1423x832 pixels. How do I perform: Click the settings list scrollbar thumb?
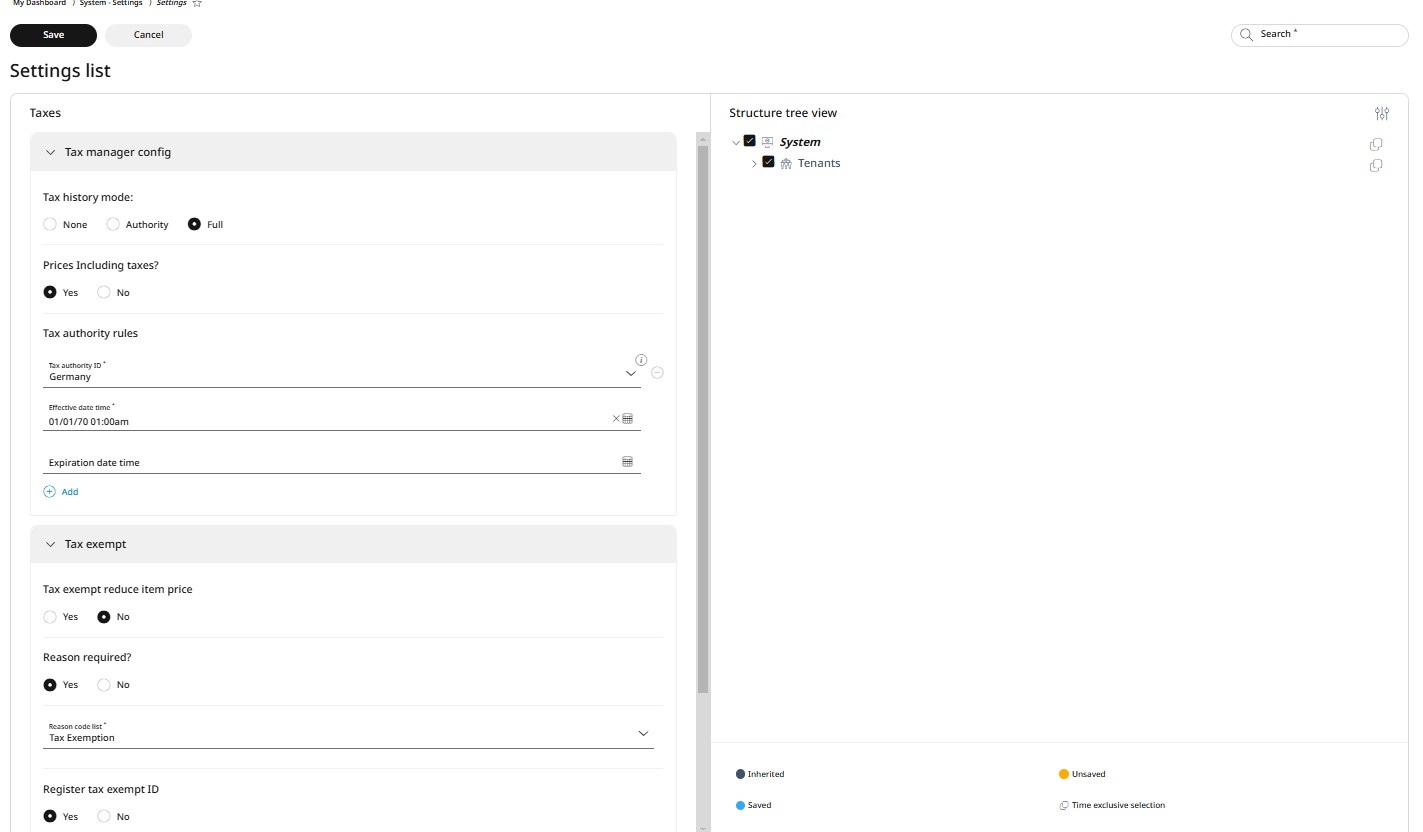pyautogui.click(x=703, y=420)
